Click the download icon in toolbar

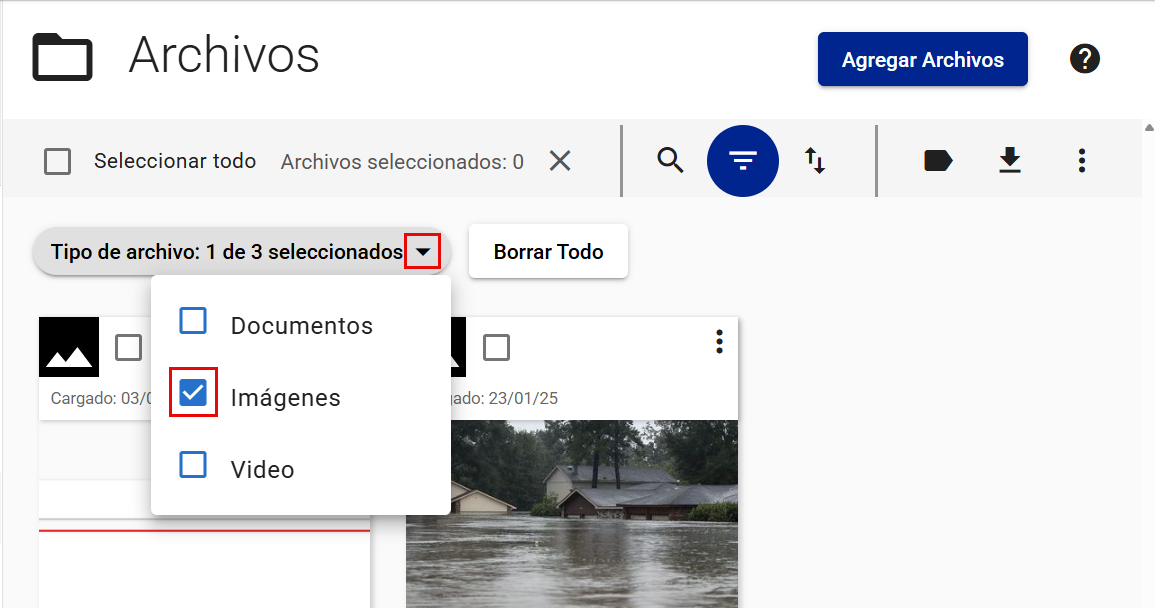1010,160
